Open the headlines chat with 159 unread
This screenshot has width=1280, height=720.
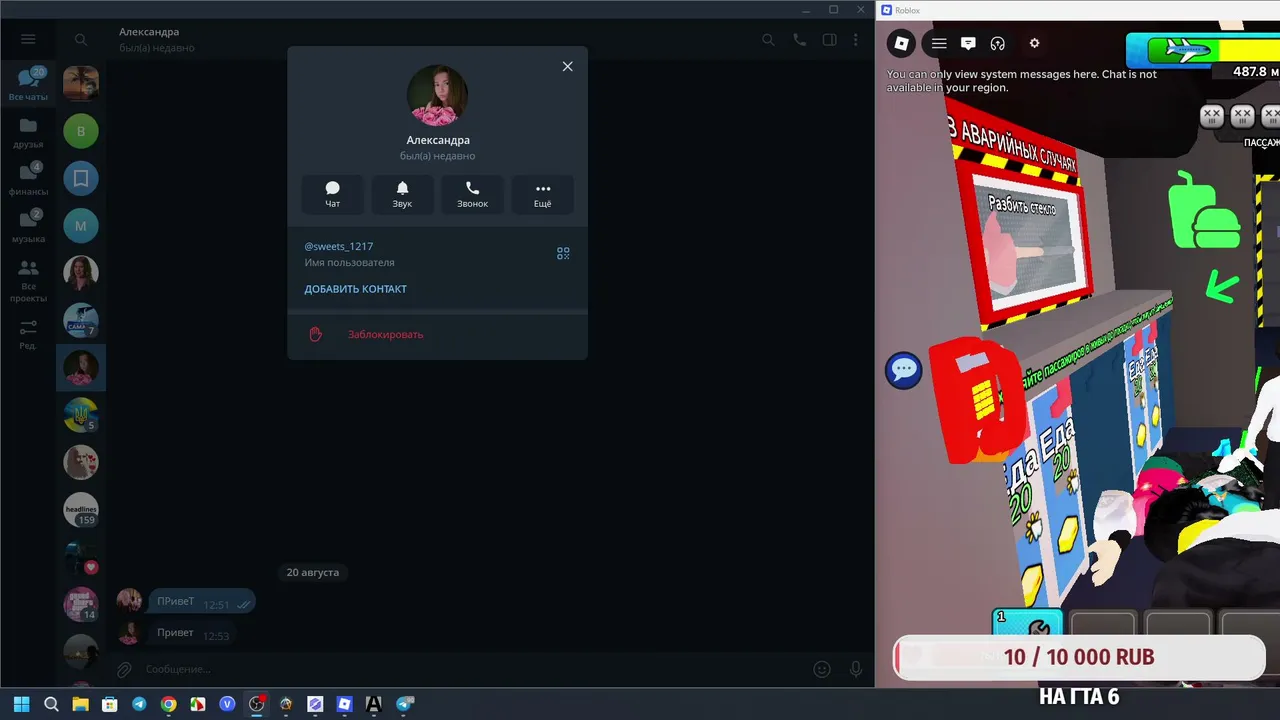coord(81,510)
